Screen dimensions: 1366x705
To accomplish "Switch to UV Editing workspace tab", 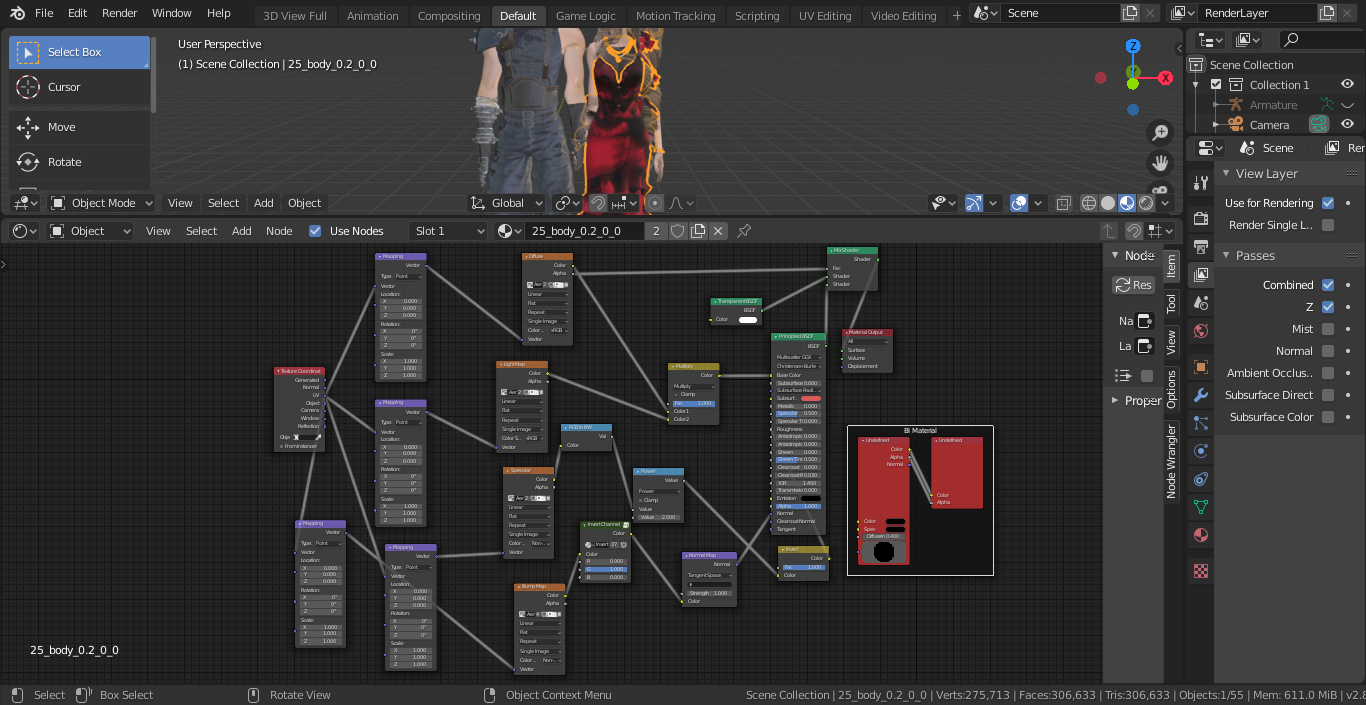I will (825, 15).
